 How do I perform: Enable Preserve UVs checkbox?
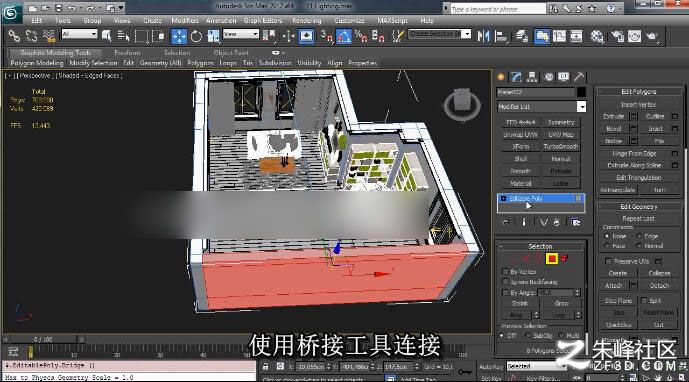click(x=608, y=261)
